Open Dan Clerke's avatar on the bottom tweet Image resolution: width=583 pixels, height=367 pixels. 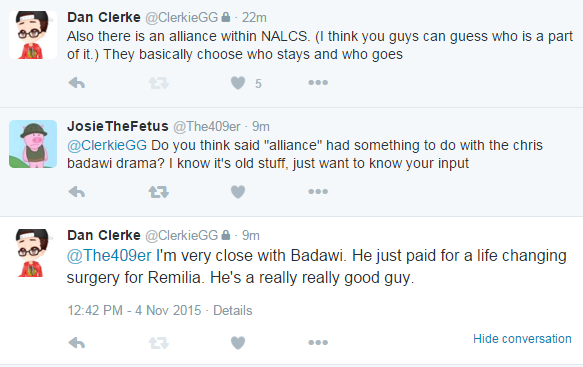33,253
